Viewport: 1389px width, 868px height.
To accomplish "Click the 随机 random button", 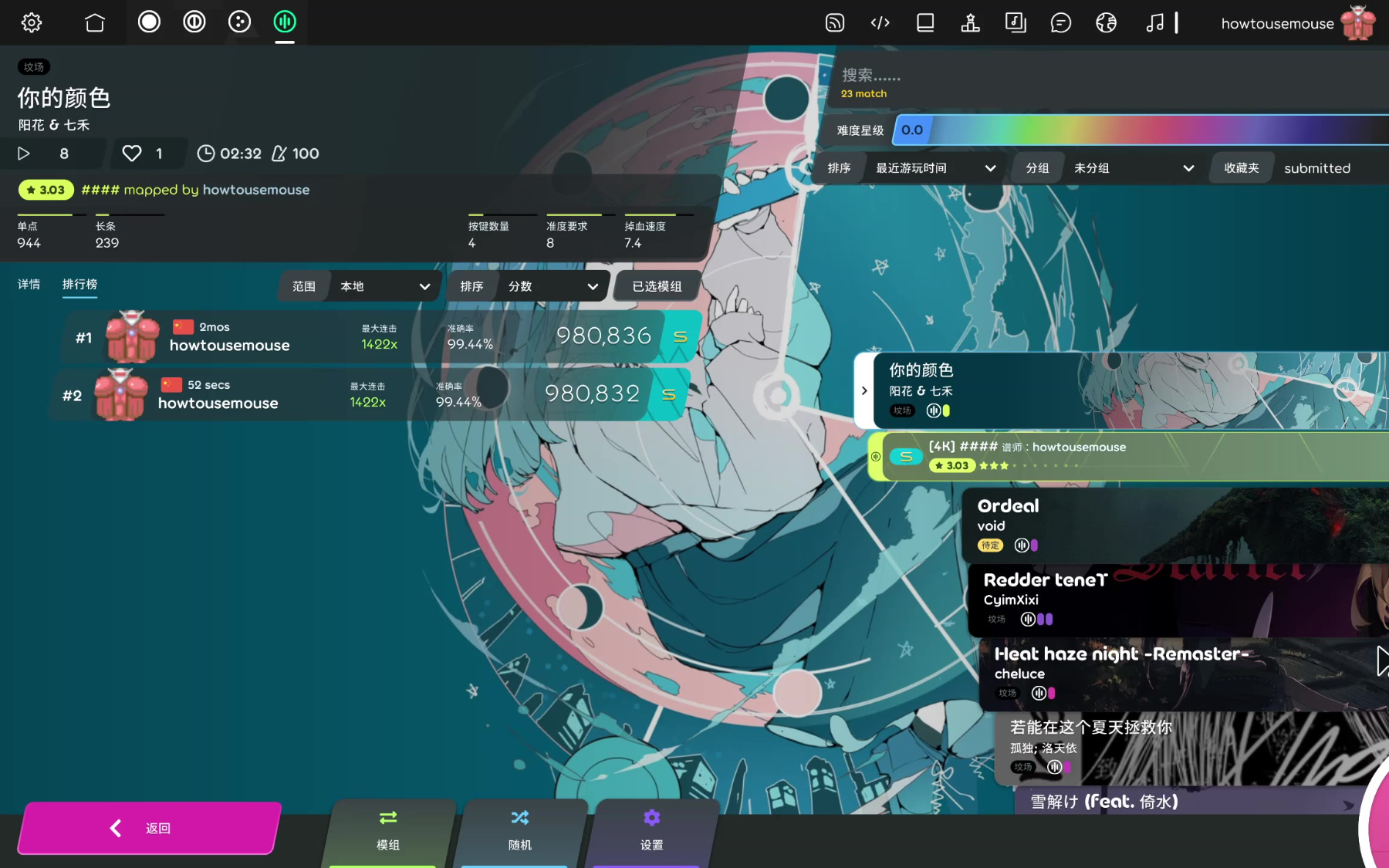I will click(520, 833).
